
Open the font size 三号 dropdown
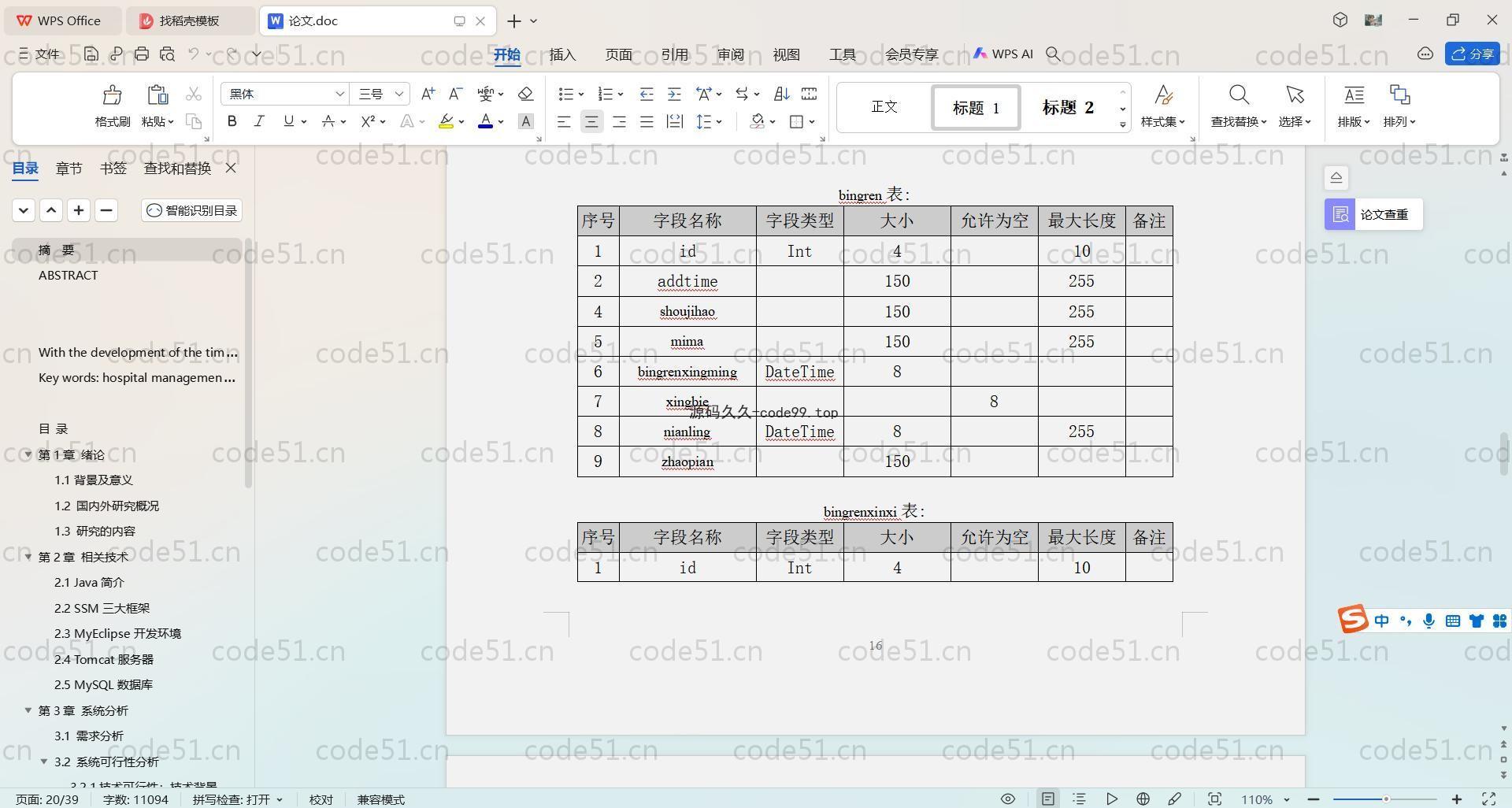pyautogui.click(x=399, y=94)
